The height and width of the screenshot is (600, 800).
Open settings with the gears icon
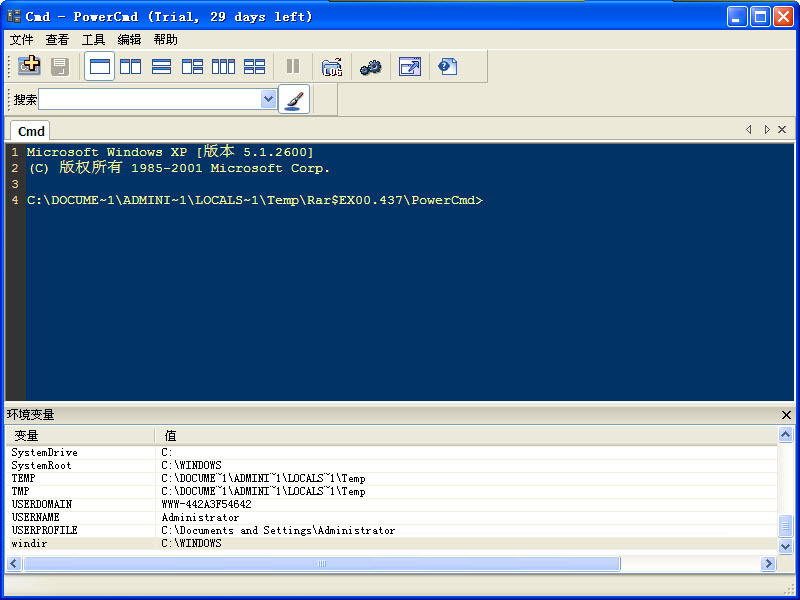371,67
